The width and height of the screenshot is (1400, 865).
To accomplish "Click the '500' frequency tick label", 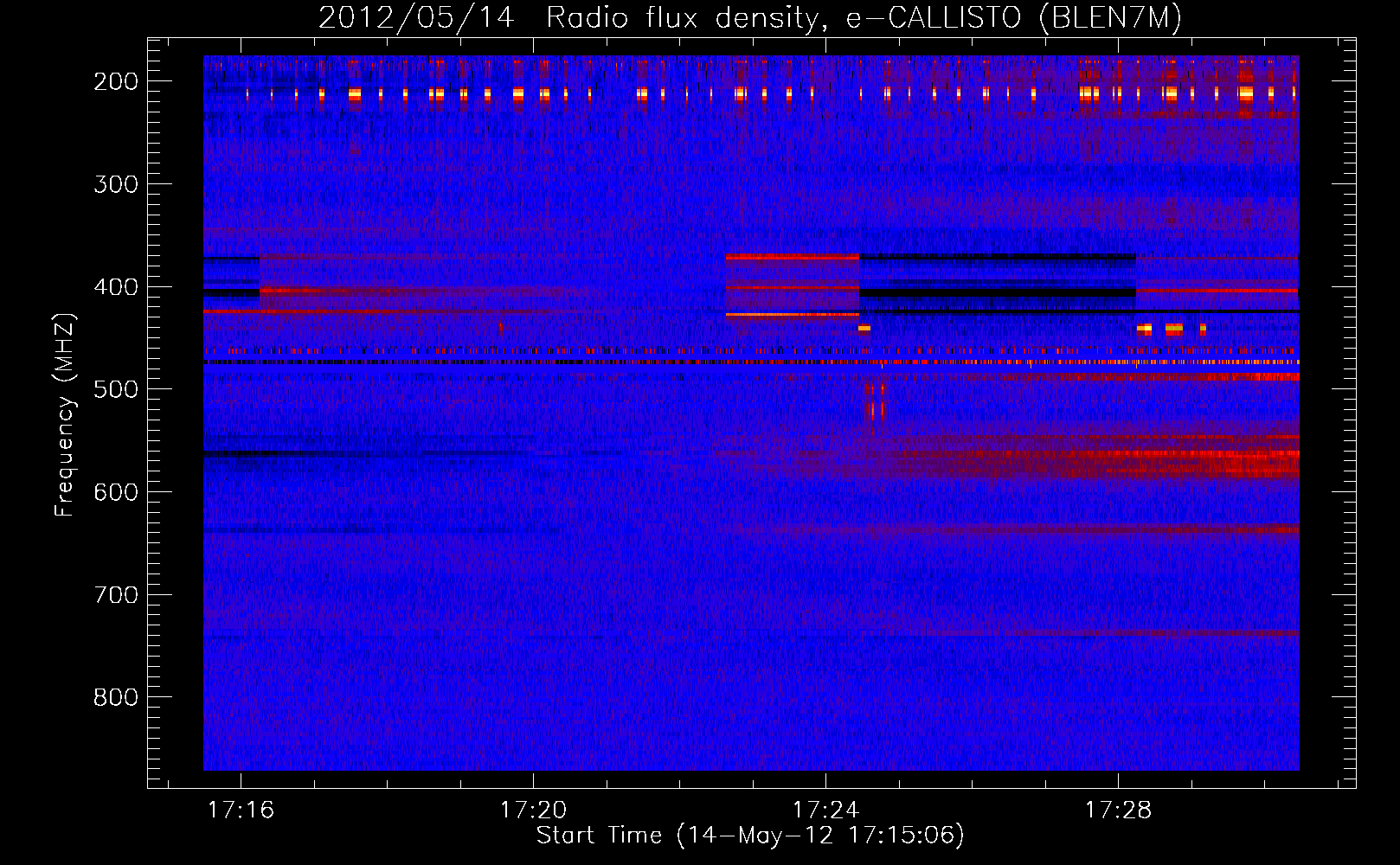I will click(116, 389).
